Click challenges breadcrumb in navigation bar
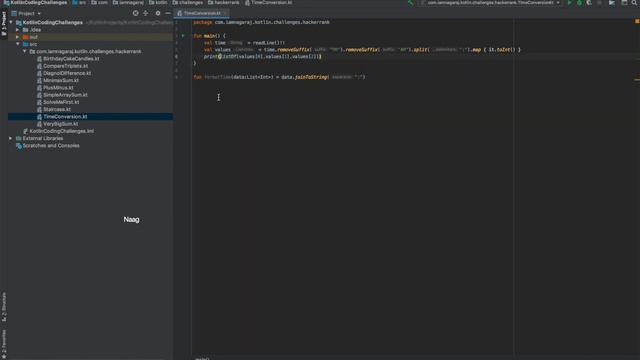This screenshot has width=640, height=360. click(x=187, y=2)
